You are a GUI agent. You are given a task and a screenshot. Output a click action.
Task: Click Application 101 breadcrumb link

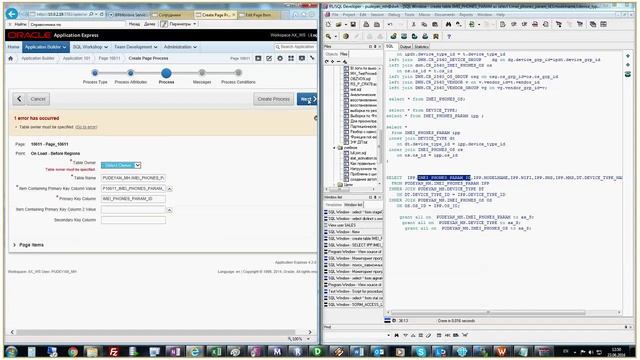pos(76,58)
